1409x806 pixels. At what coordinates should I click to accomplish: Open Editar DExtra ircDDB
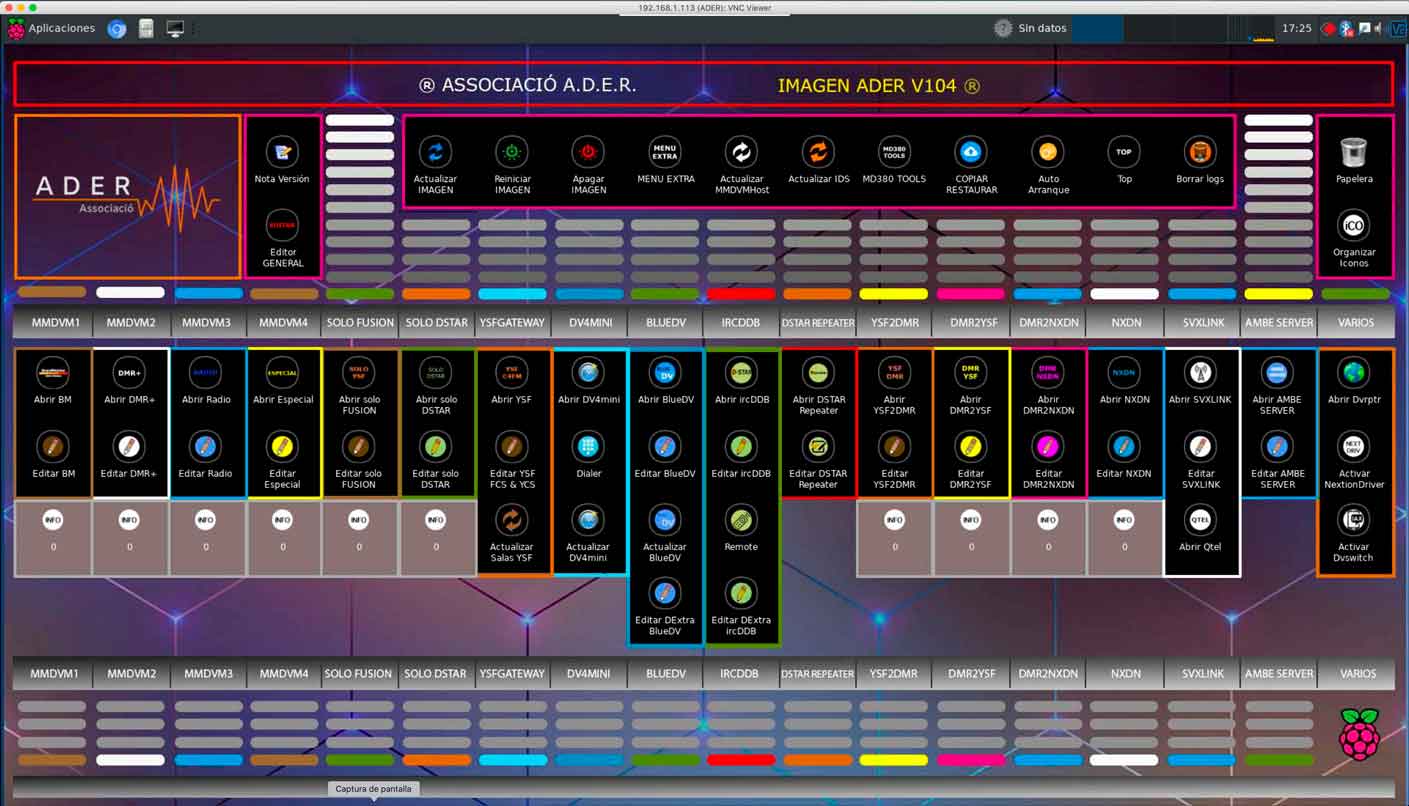coord(741,594)
